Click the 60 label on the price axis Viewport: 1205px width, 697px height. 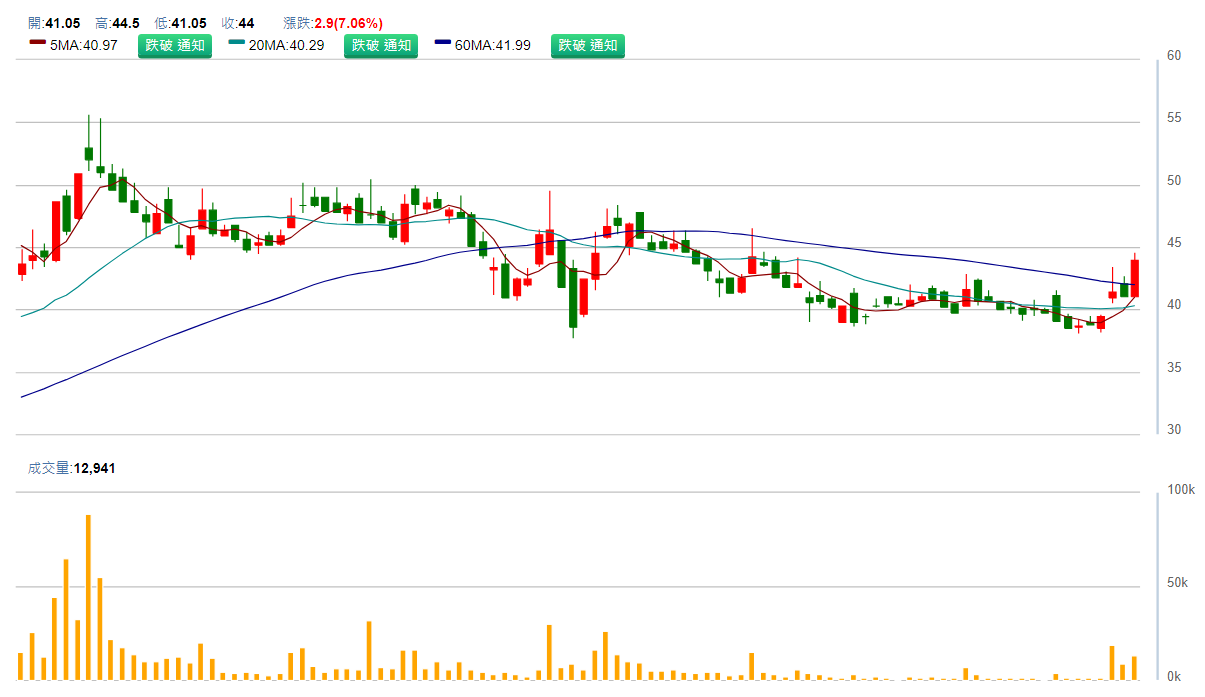pyautogui.click(x=1174, y=56)
